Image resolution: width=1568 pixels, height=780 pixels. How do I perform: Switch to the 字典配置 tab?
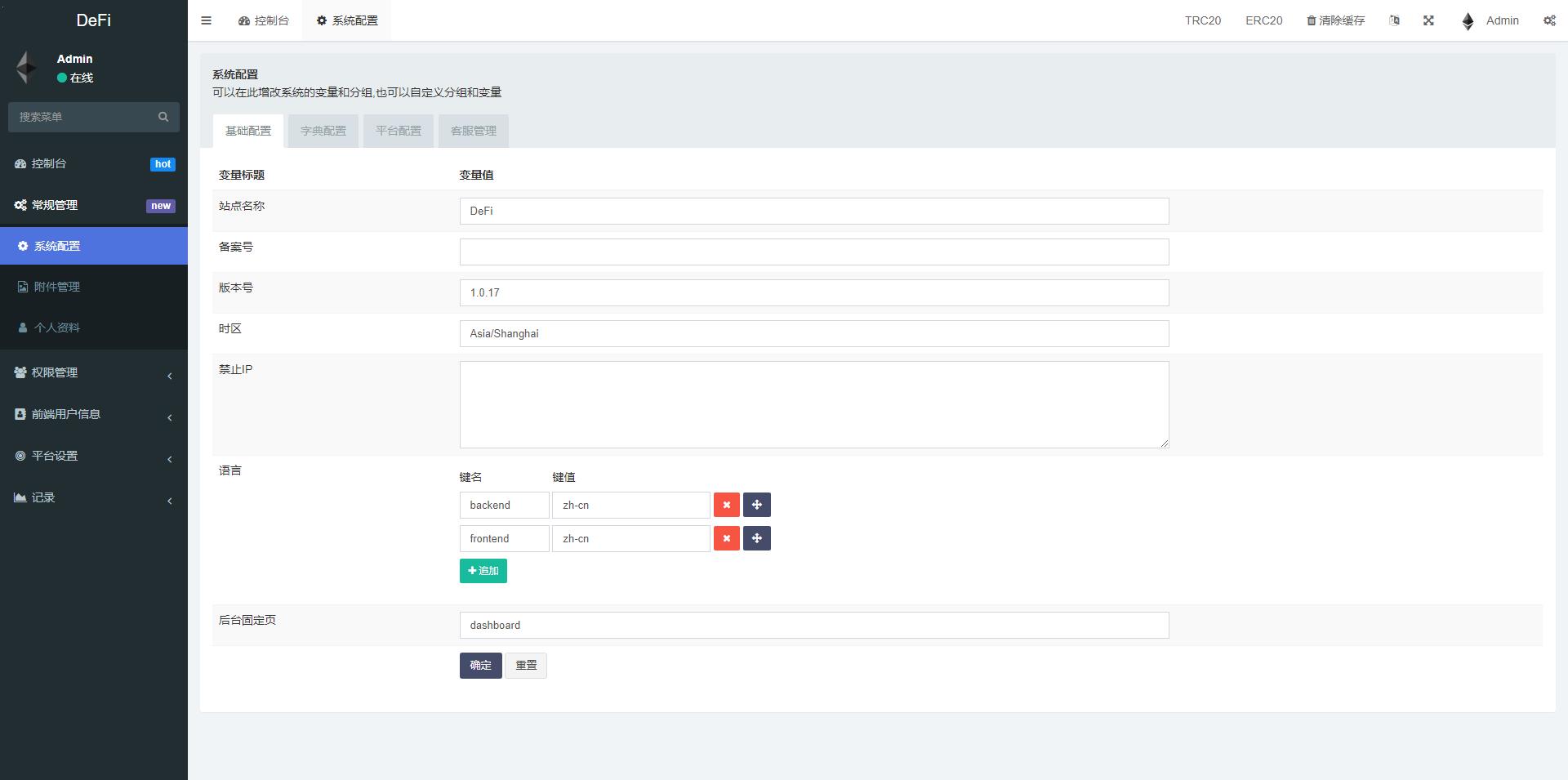pyautogui.click(x=323, y=131)
